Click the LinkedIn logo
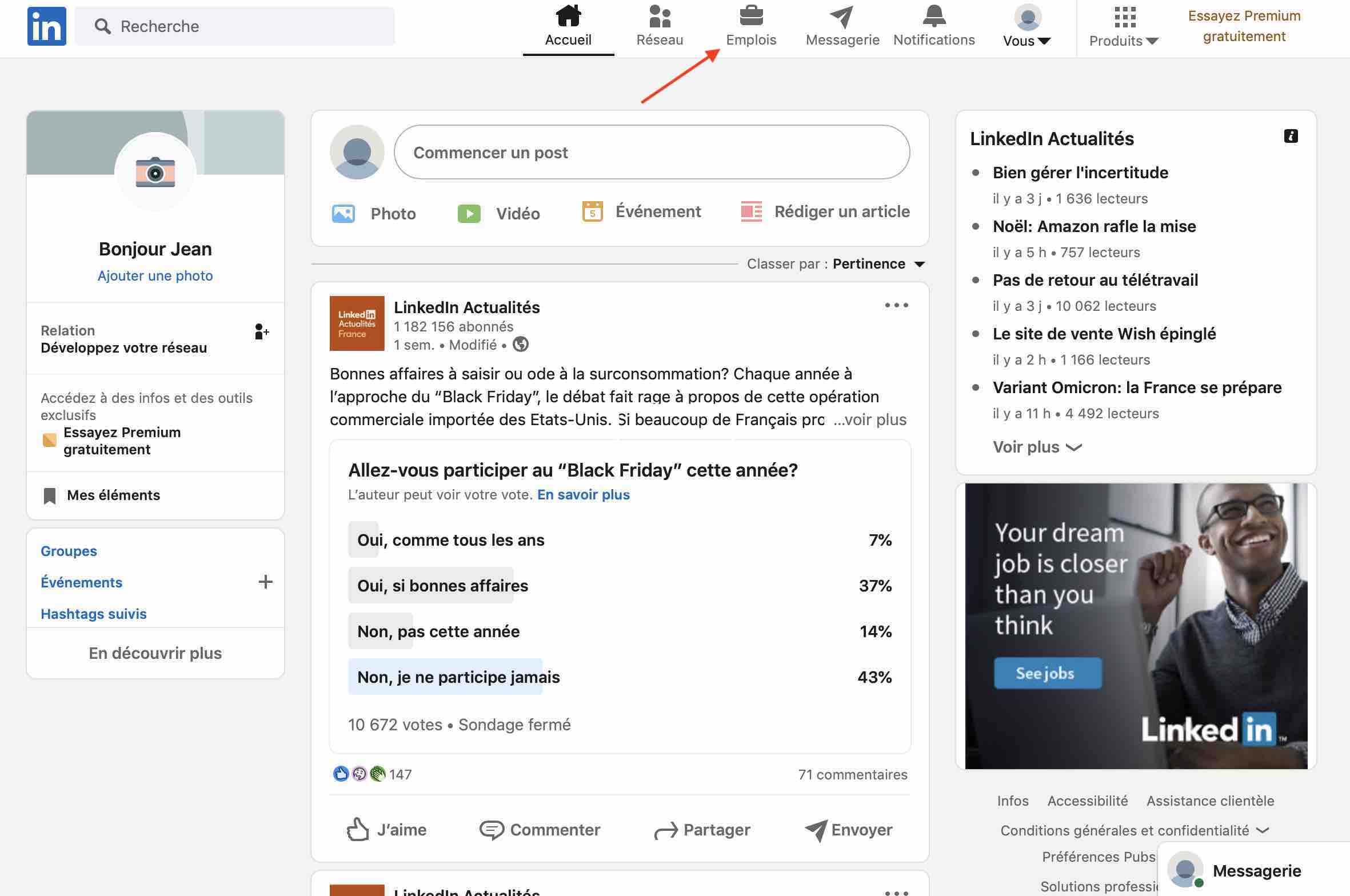Viewport: 1350px width, 896px height. (46, 25)
